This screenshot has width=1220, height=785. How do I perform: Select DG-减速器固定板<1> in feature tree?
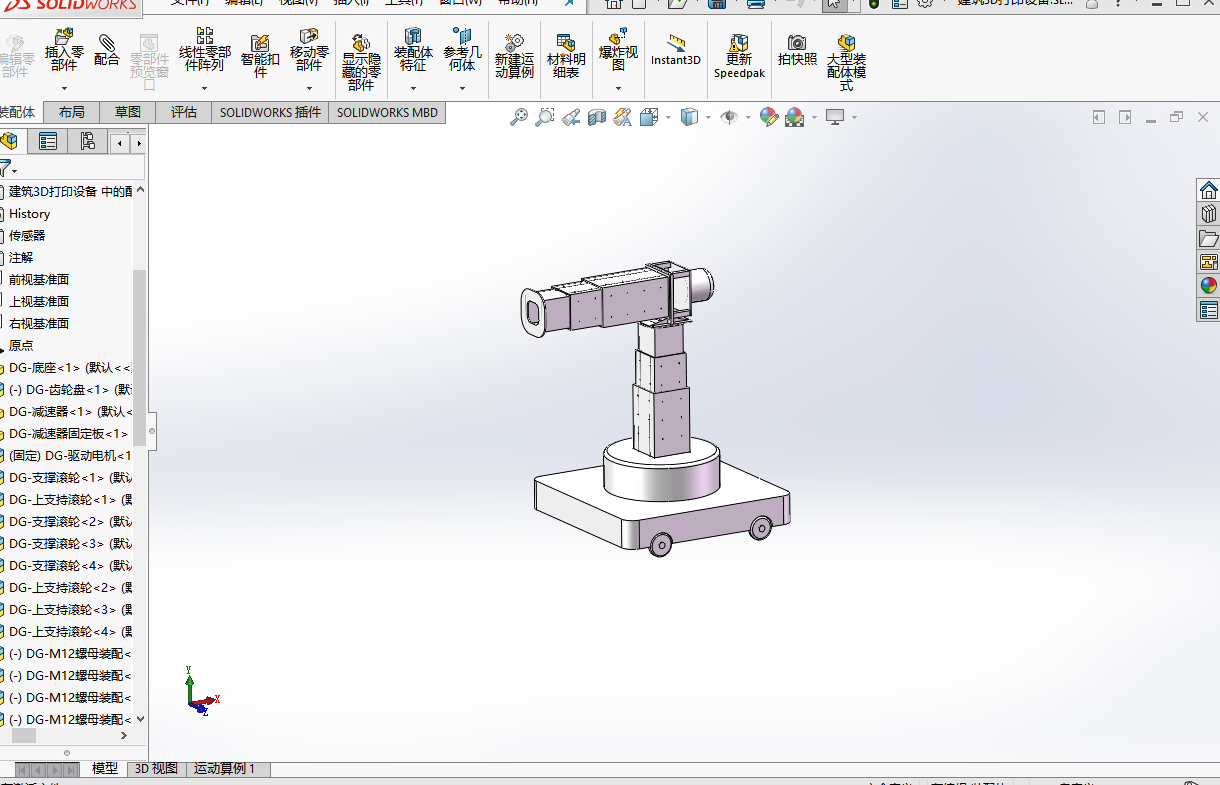(68, 434)
